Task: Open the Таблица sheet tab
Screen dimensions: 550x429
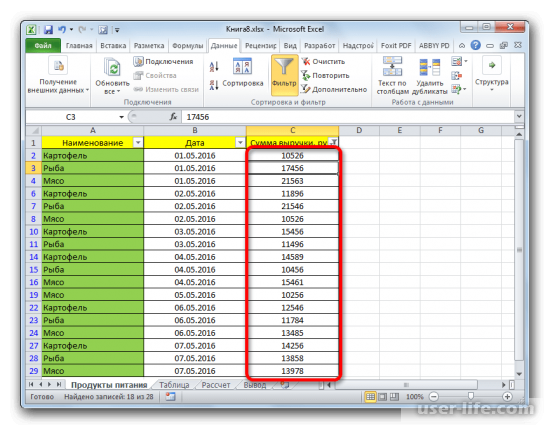Action: [x=174, y=385]
